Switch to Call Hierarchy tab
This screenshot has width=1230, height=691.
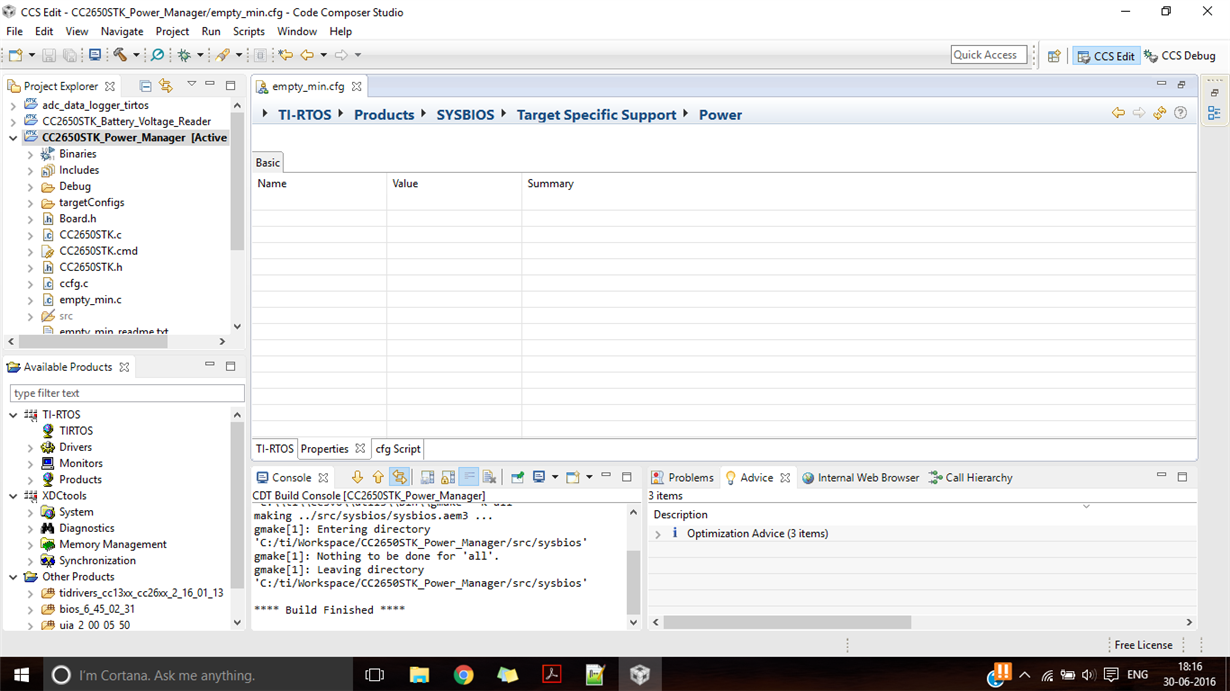[x=970, y=478]
